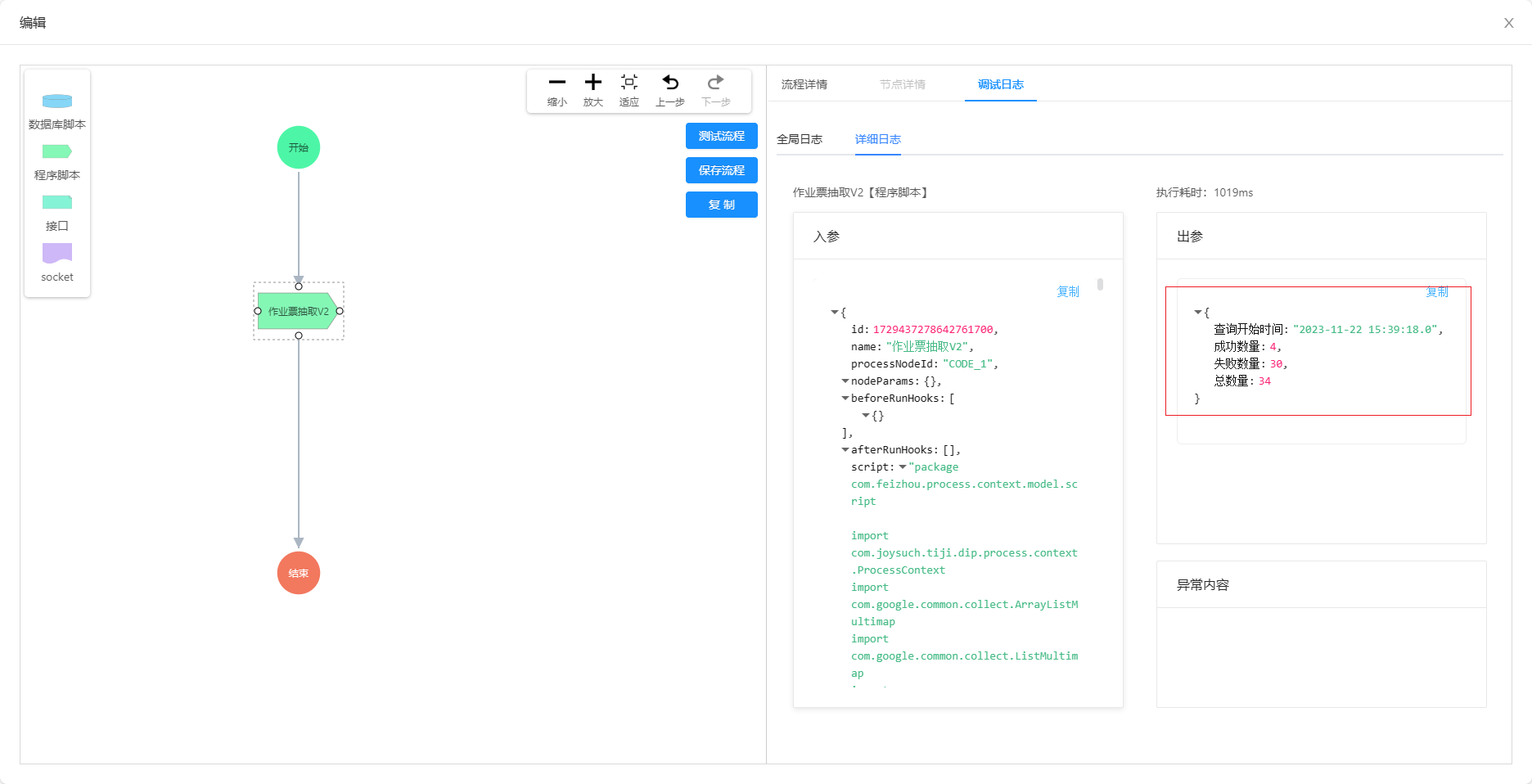Click the 缩小 zoom-out minus icon
The height and width of the screenshot is (784, 1532).
(x=557, y=82)
